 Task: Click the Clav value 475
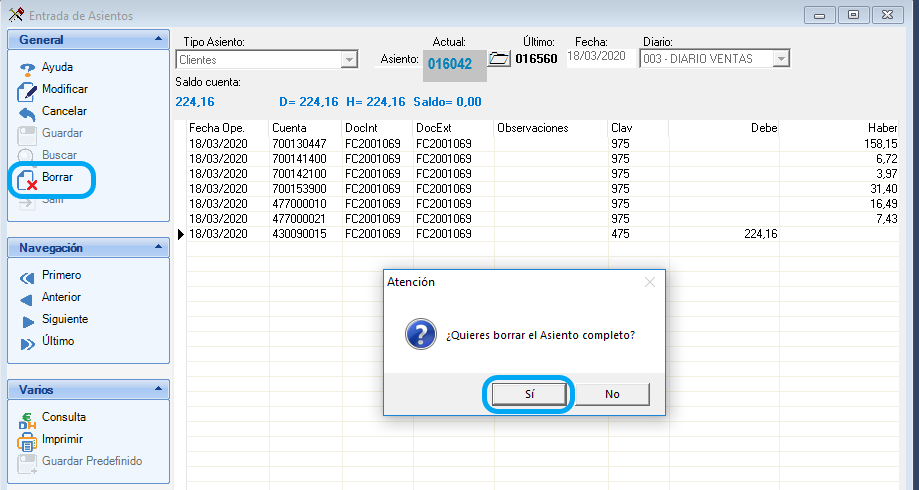[620, 234]
